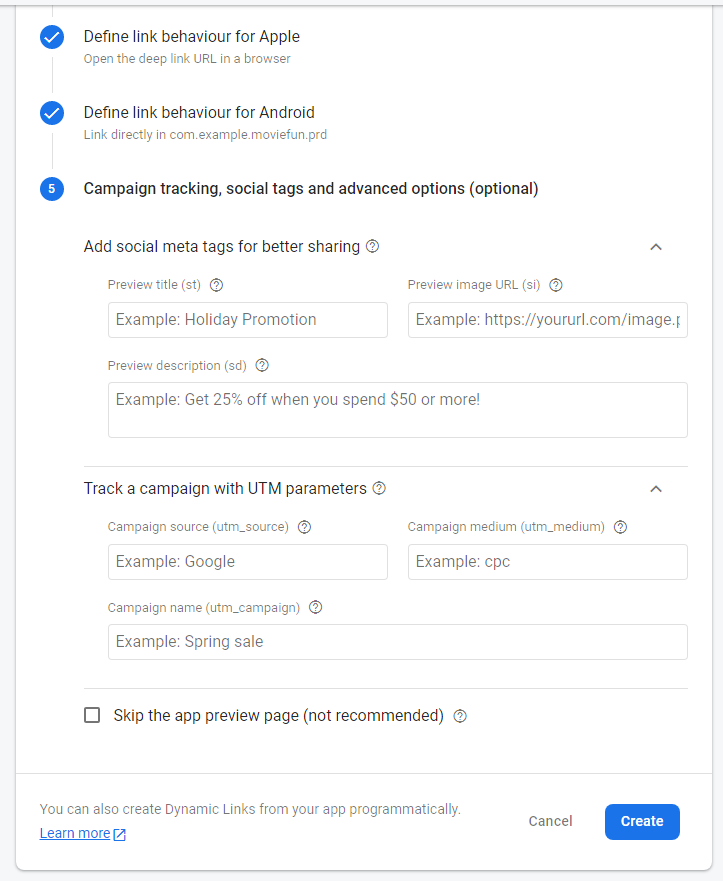Click help icon next to UTM parameters heading

[x=379, y=489]
